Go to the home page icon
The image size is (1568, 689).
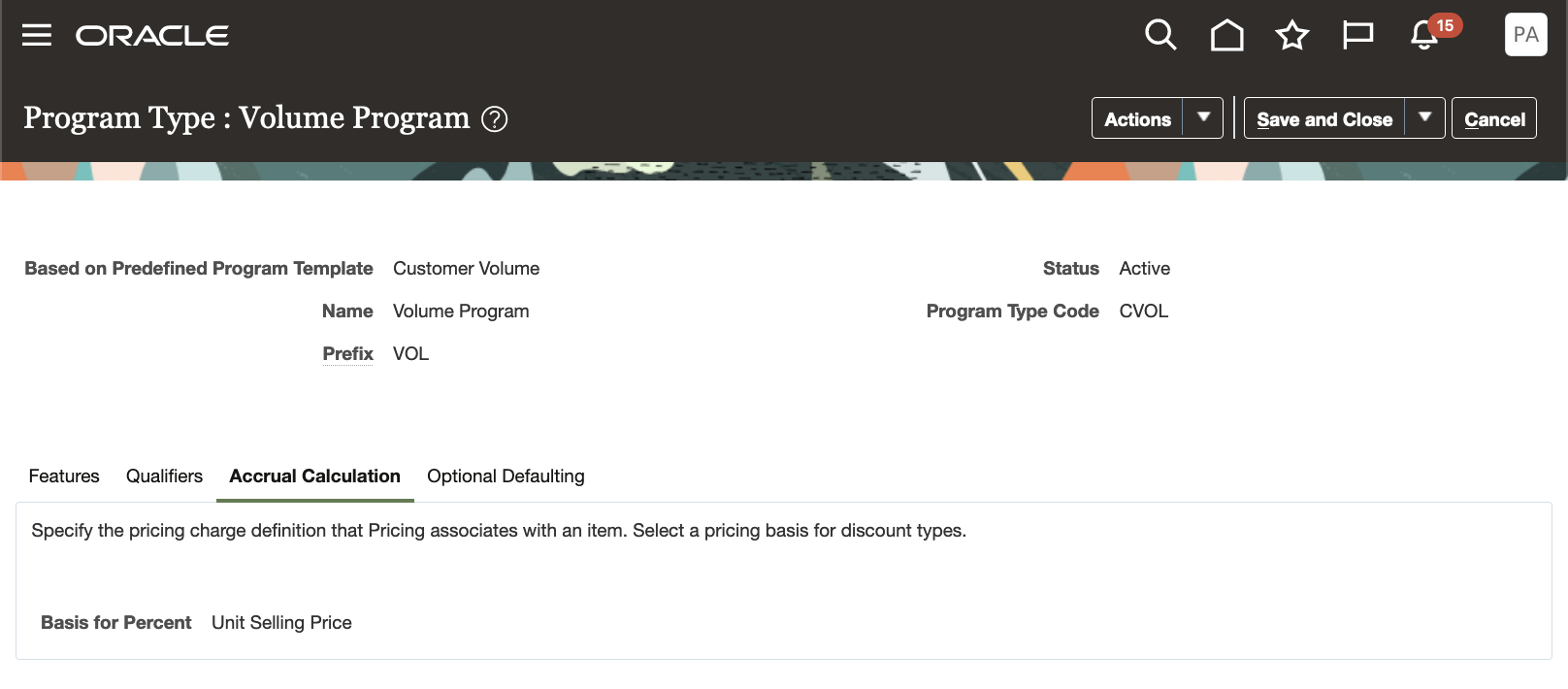pyautogui.click(x=1226, y=35)
